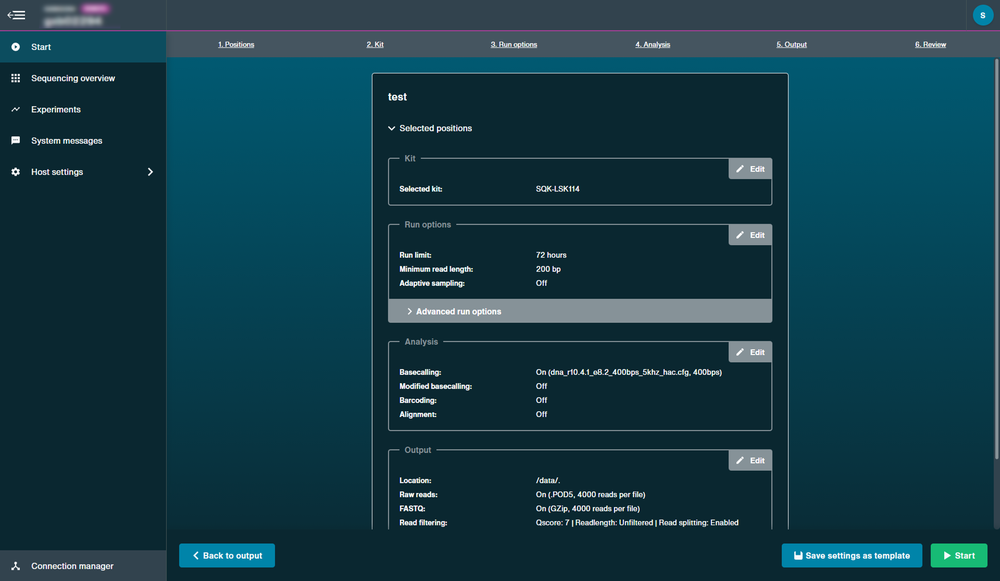Edit the Kit section
The height and width of the screenshot is (581, 1000).
[750, 169]
